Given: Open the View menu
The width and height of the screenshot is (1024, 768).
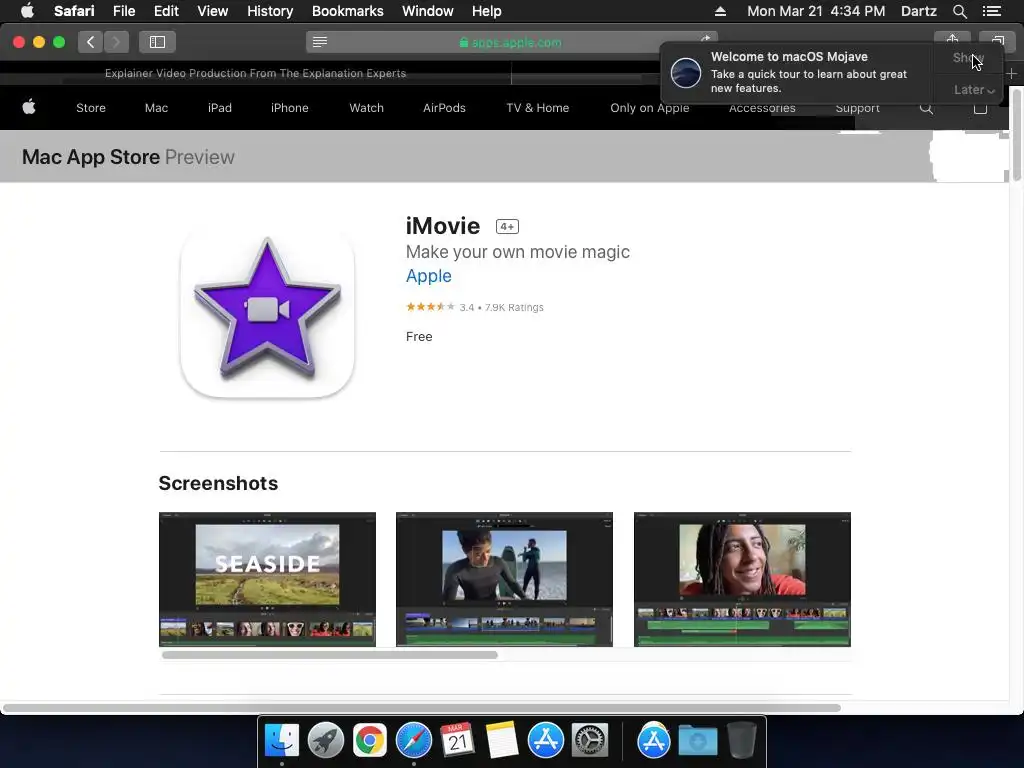Looking at the screenshot, I should (212, 11).
